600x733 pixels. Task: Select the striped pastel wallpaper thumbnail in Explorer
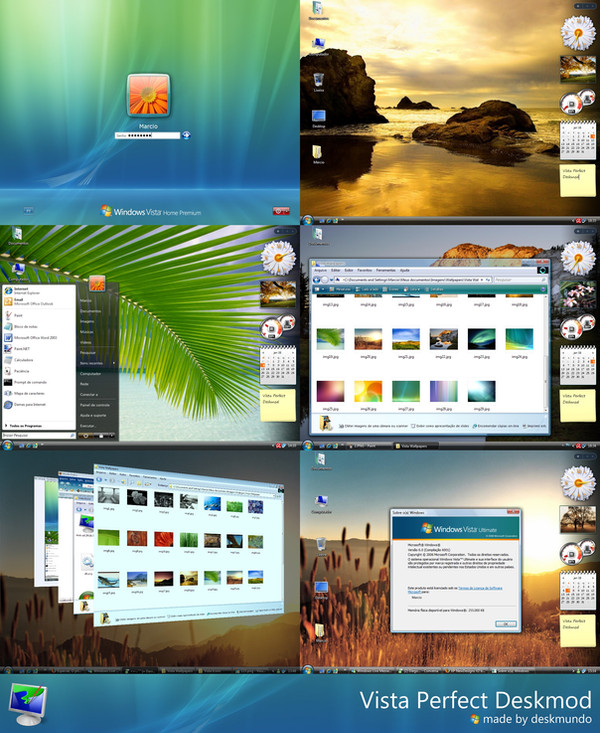(x=444, y=391)
